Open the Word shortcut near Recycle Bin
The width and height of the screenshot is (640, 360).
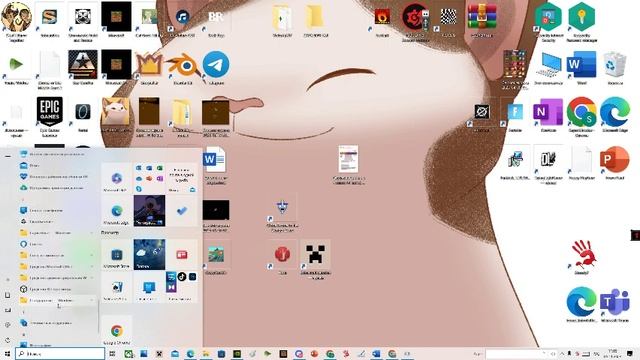[x=581, y=64]
